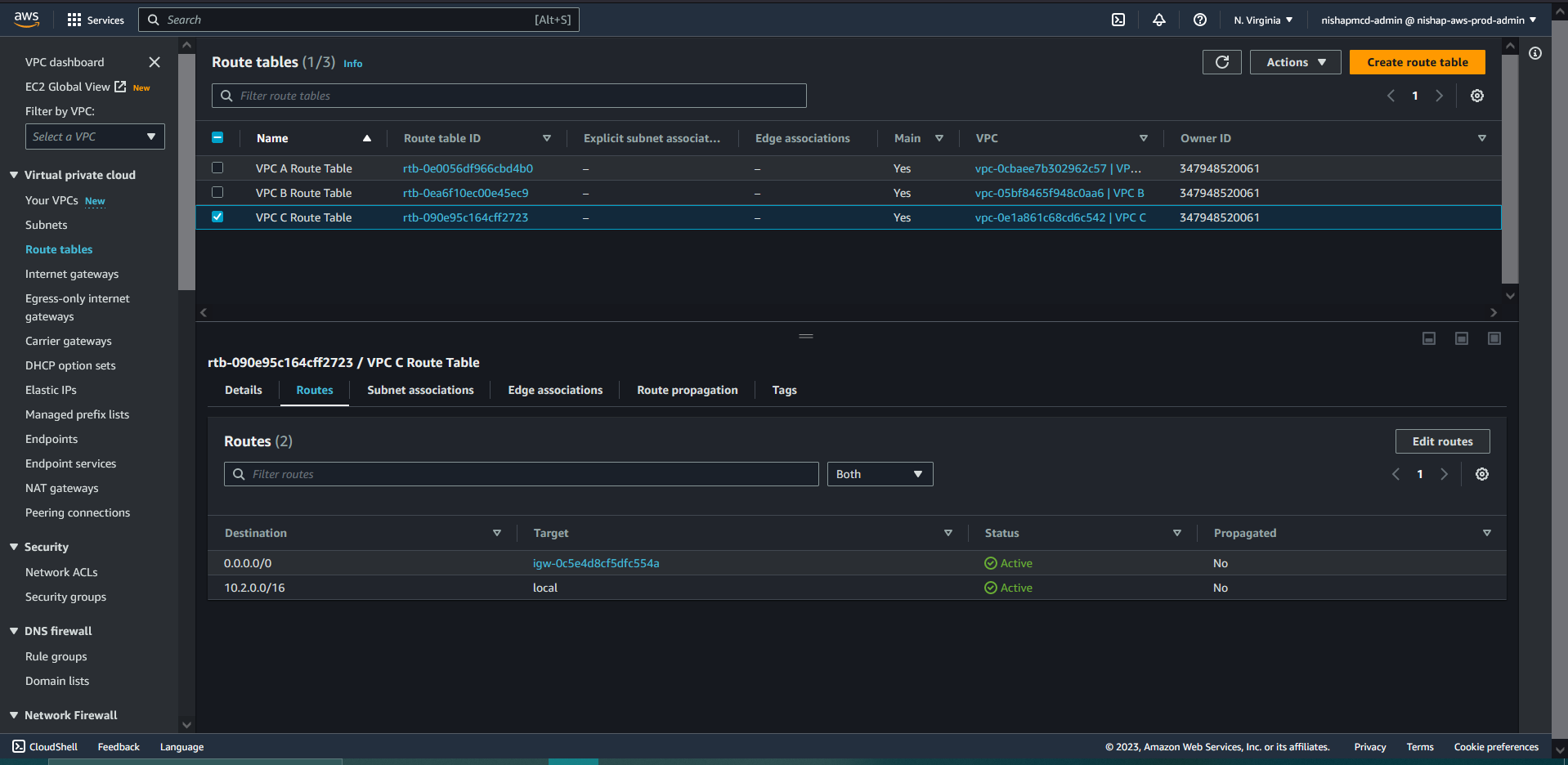Maximize the details split panel
1568x765 pixels.
(1494, 338)
